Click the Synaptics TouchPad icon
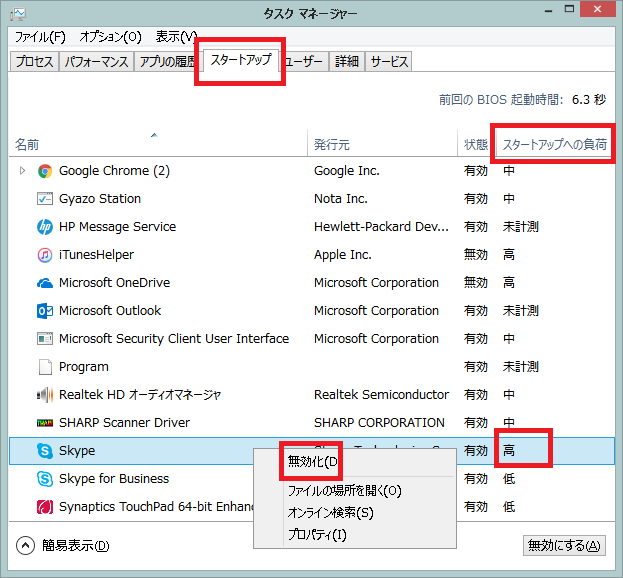 pyautogui.click(x=45, y=507)
